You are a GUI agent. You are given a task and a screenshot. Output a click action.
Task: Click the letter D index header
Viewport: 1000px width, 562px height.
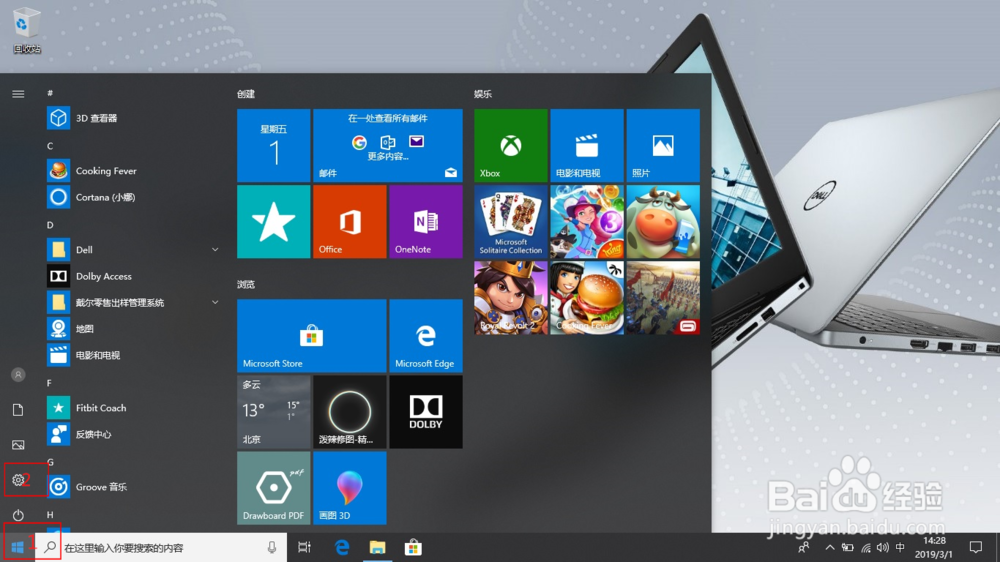coord(50,225)
